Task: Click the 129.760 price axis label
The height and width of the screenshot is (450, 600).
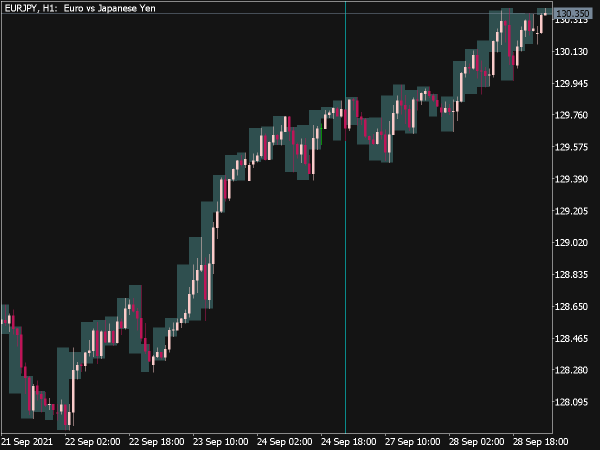Action: tap(571, 115)
